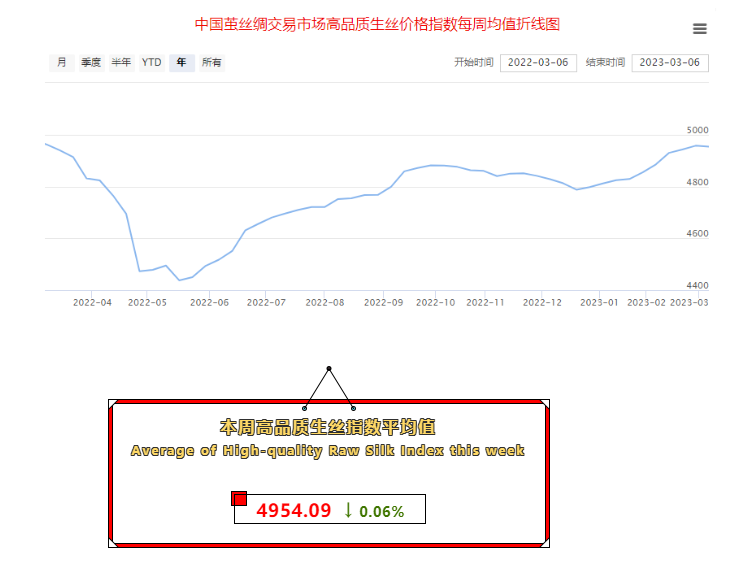Open the 开始时间 start date field
The width and height of the screenshot is (744, 562).
pos(537,63)
